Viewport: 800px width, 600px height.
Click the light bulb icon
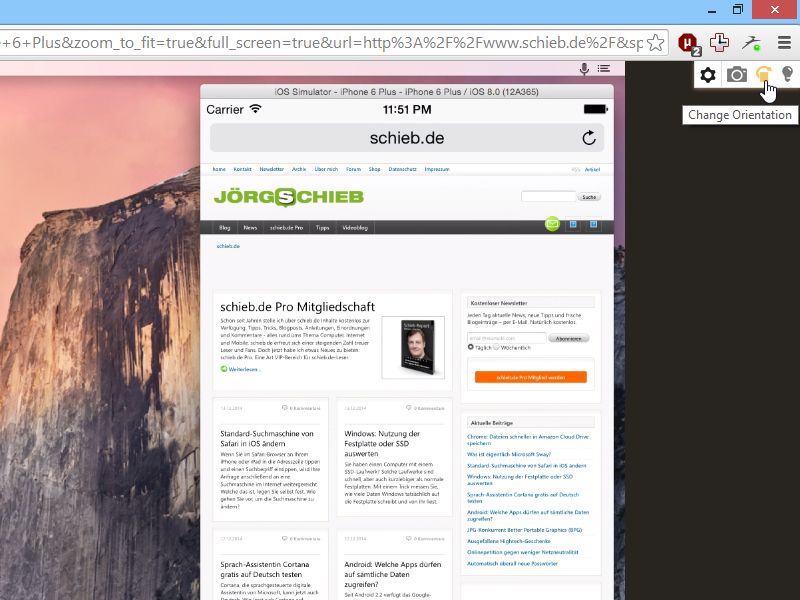tap(787, 74)
